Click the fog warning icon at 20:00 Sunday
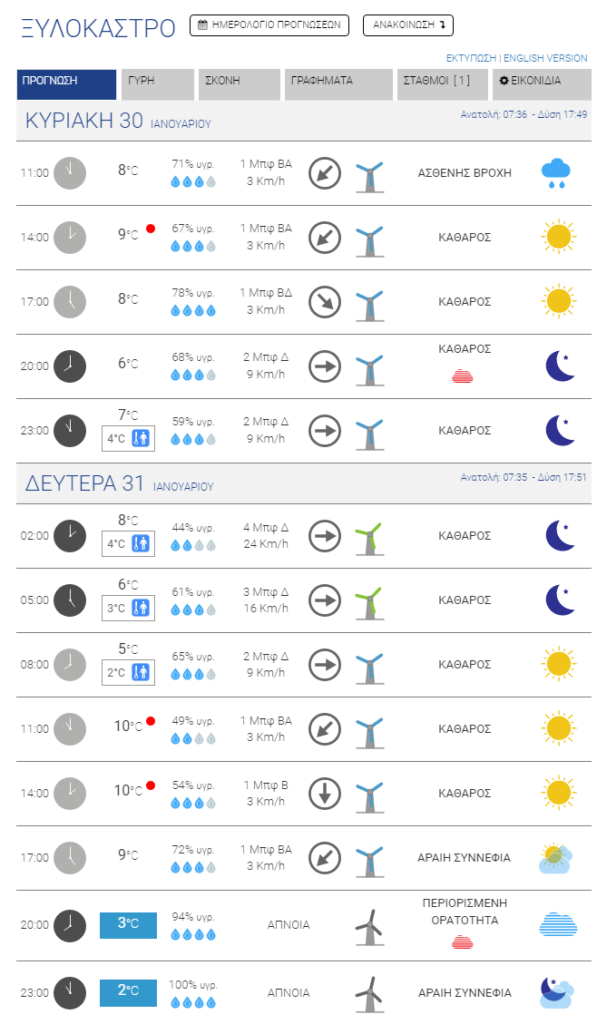597x1024 pixels. [462, 376]
